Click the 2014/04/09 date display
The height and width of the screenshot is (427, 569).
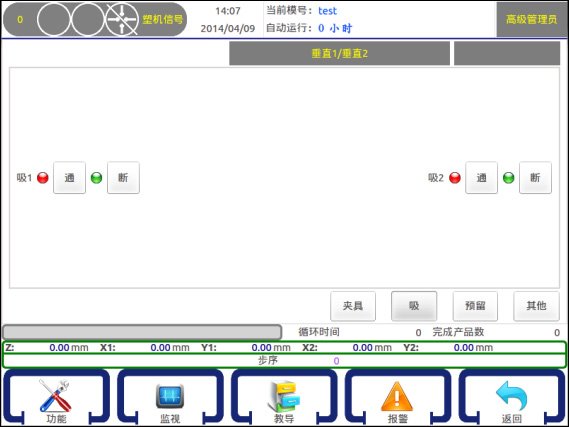click(228, 28)
